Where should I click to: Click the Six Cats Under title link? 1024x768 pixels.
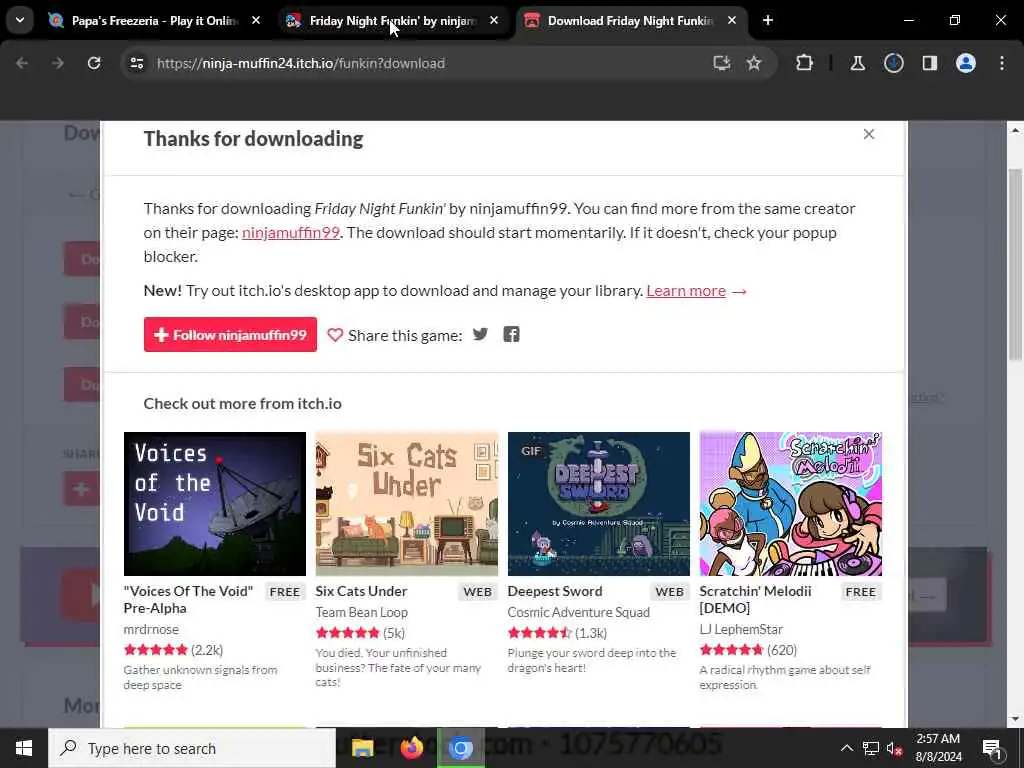361,591
